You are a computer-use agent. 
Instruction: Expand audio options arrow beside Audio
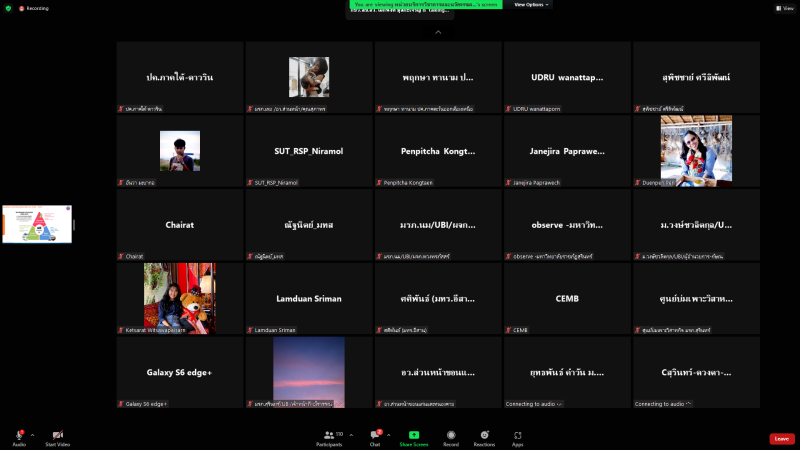pos(32,435)
